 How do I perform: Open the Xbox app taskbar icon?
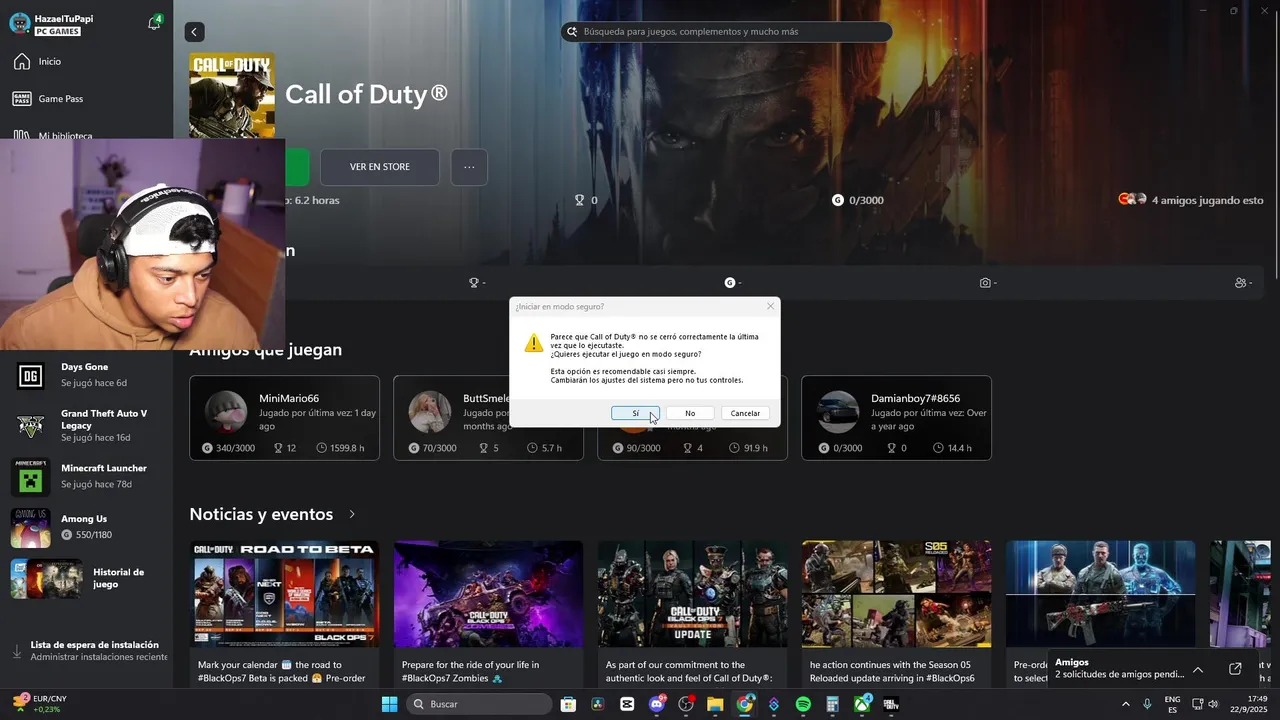pyautogui.click(x=862, y=704)
